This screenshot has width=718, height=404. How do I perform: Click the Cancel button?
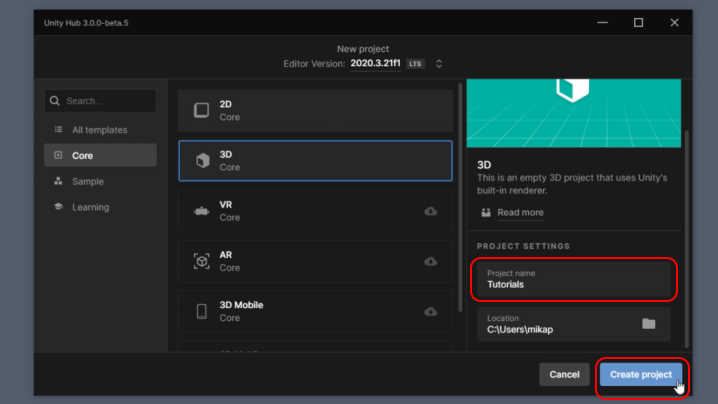pos(564,374)
